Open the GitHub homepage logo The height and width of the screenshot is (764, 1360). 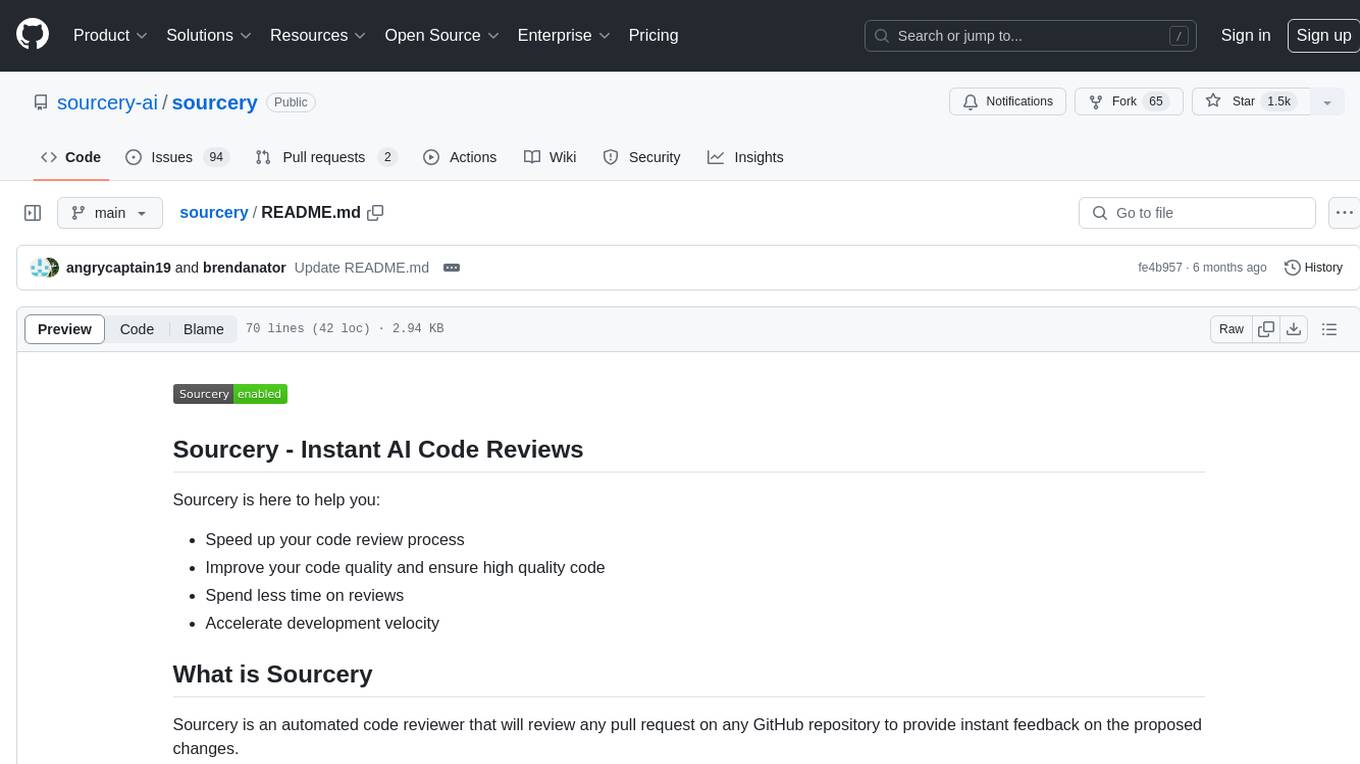33,35
